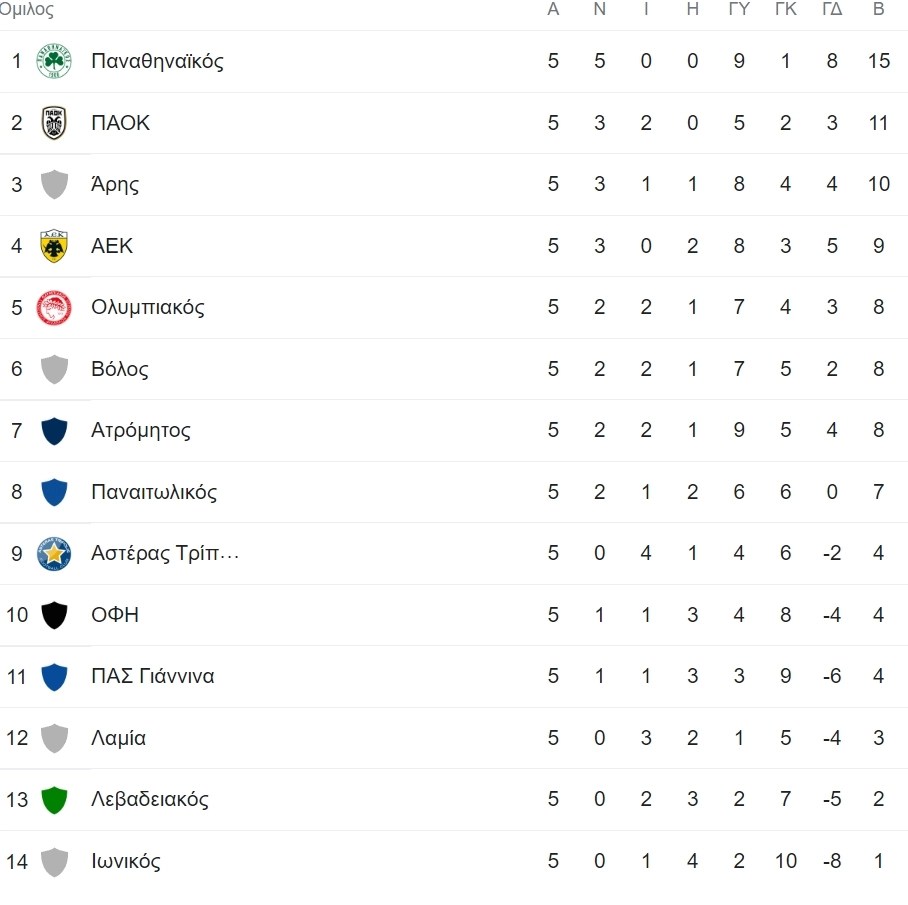908x905 pixels.
Task: Click the black shield next to ΟΦΗ
Action: 54,615
